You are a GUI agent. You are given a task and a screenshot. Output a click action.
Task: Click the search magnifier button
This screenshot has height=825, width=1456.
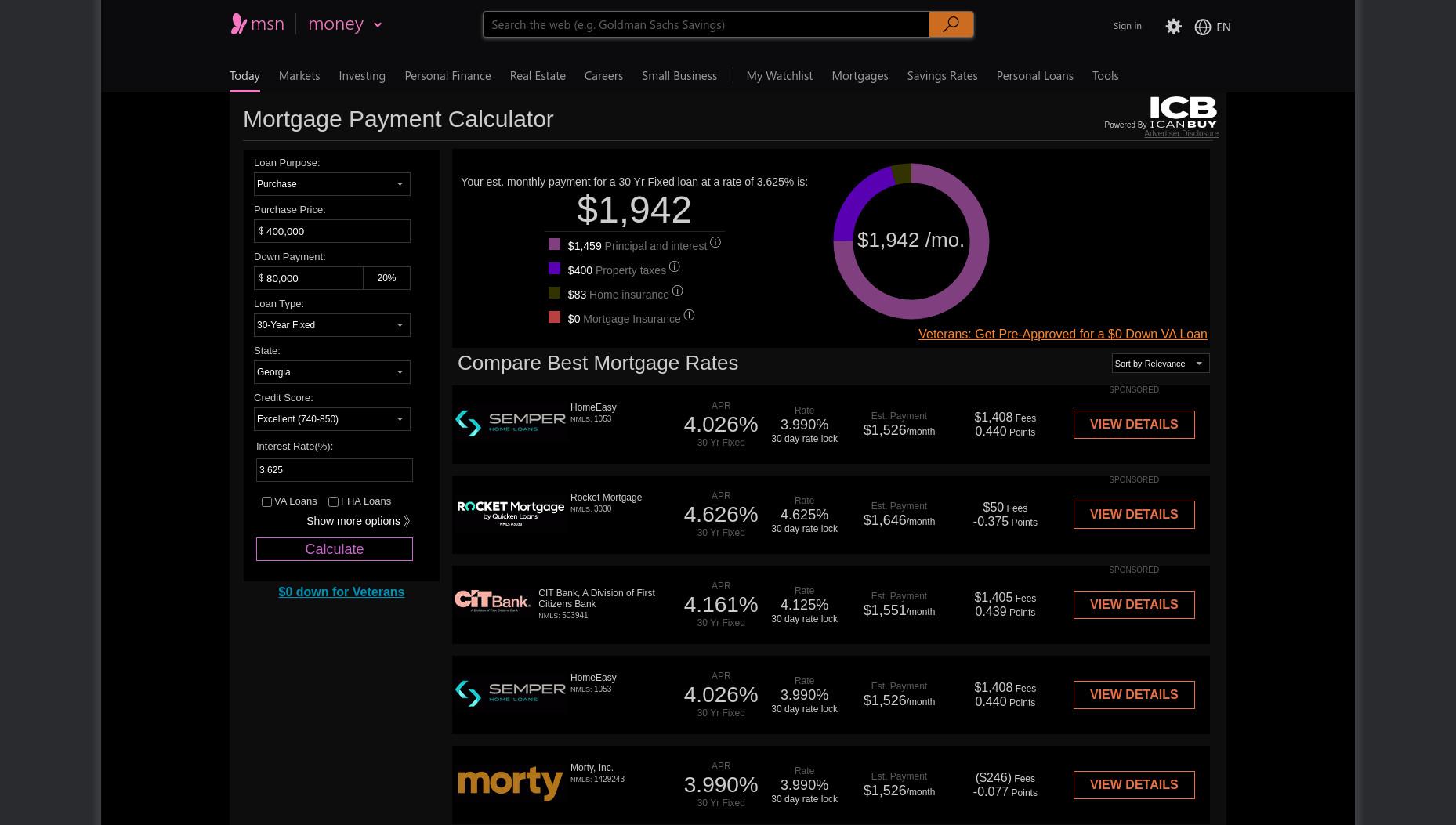pos(951,24)
